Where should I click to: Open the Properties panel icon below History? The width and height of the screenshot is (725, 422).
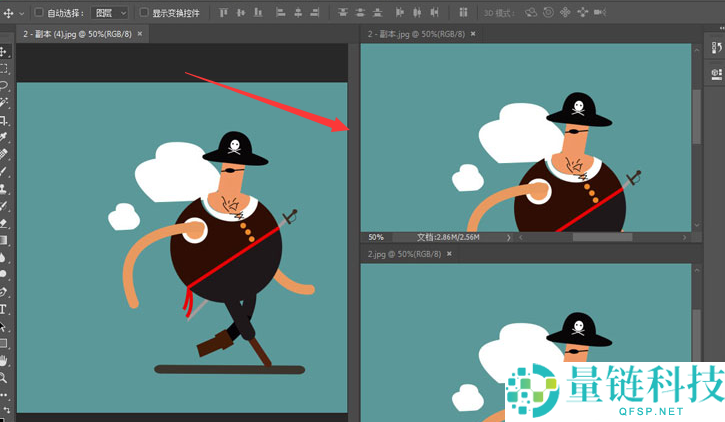(716, 73)
